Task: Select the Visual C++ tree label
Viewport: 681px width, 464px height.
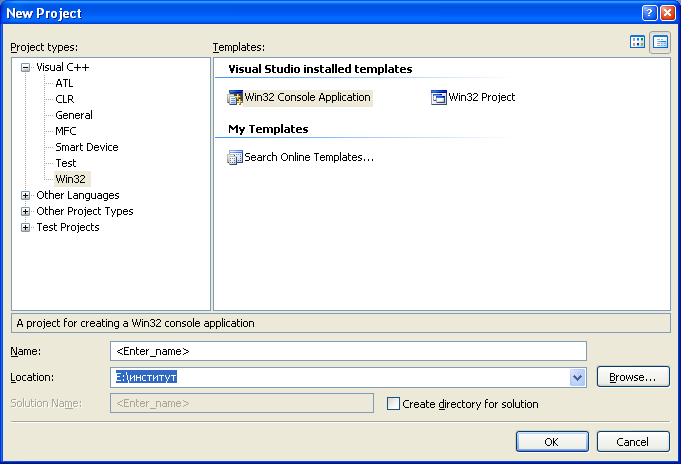Action: [63, 67]
